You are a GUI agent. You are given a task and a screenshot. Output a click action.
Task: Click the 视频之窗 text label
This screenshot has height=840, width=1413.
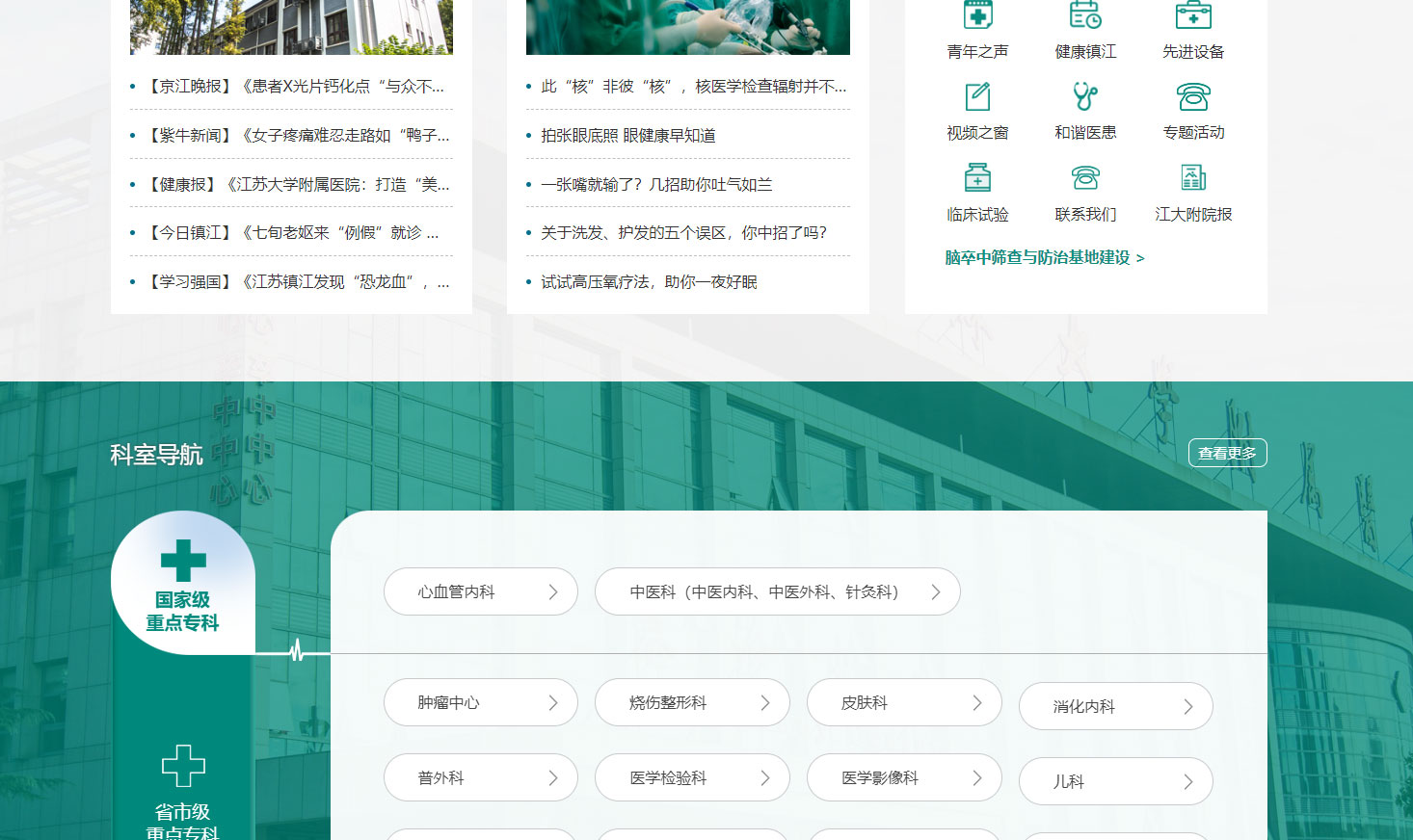coord(977,132)
